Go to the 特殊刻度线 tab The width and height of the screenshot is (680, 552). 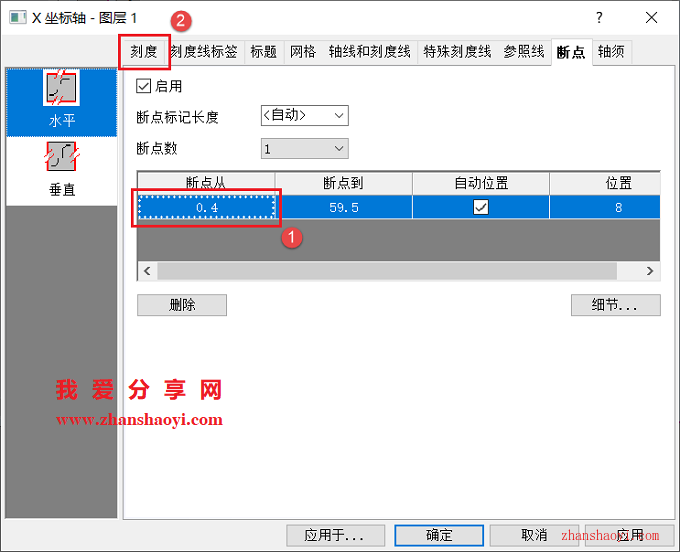pyautogui.click(x=457, y=52)
